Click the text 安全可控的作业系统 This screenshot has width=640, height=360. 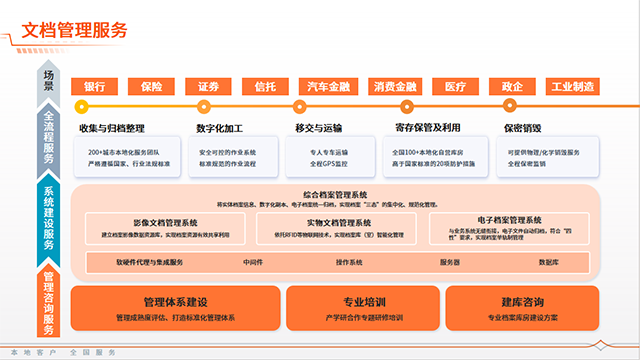[227, 152]
